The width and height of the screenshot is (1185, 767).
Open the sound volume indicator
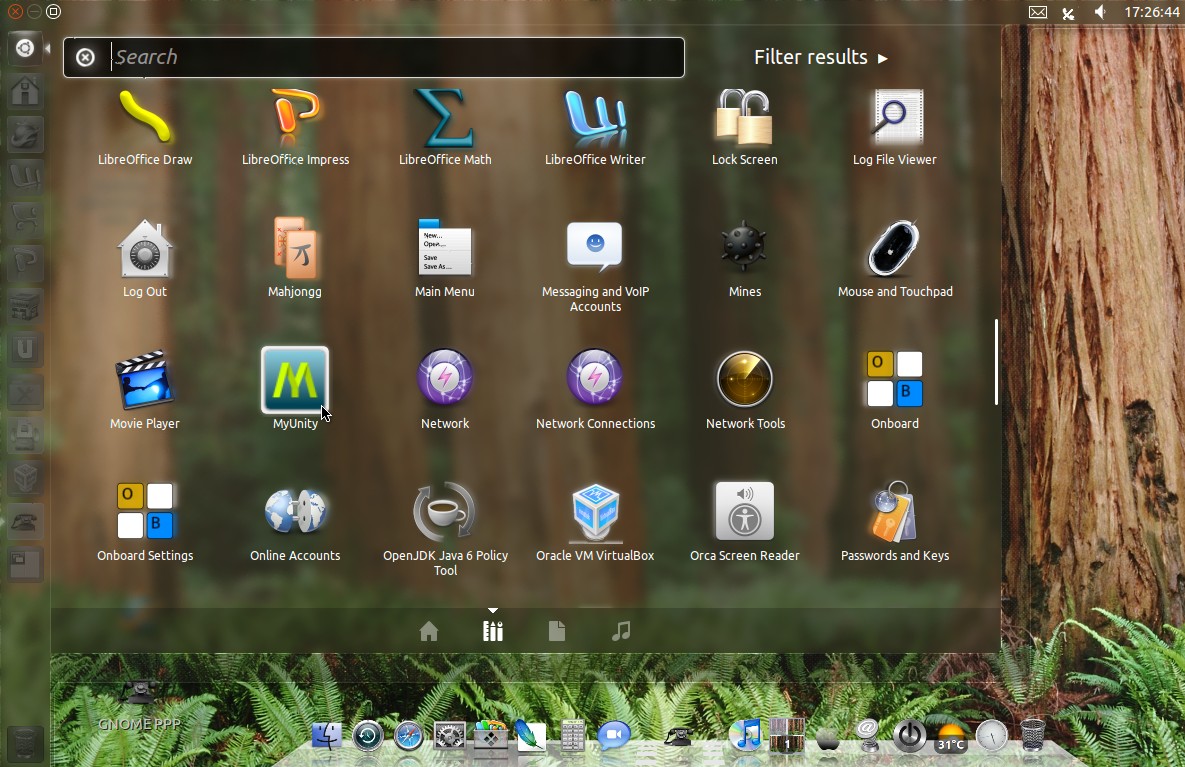pyautogui.click(x=1100, y=12)
